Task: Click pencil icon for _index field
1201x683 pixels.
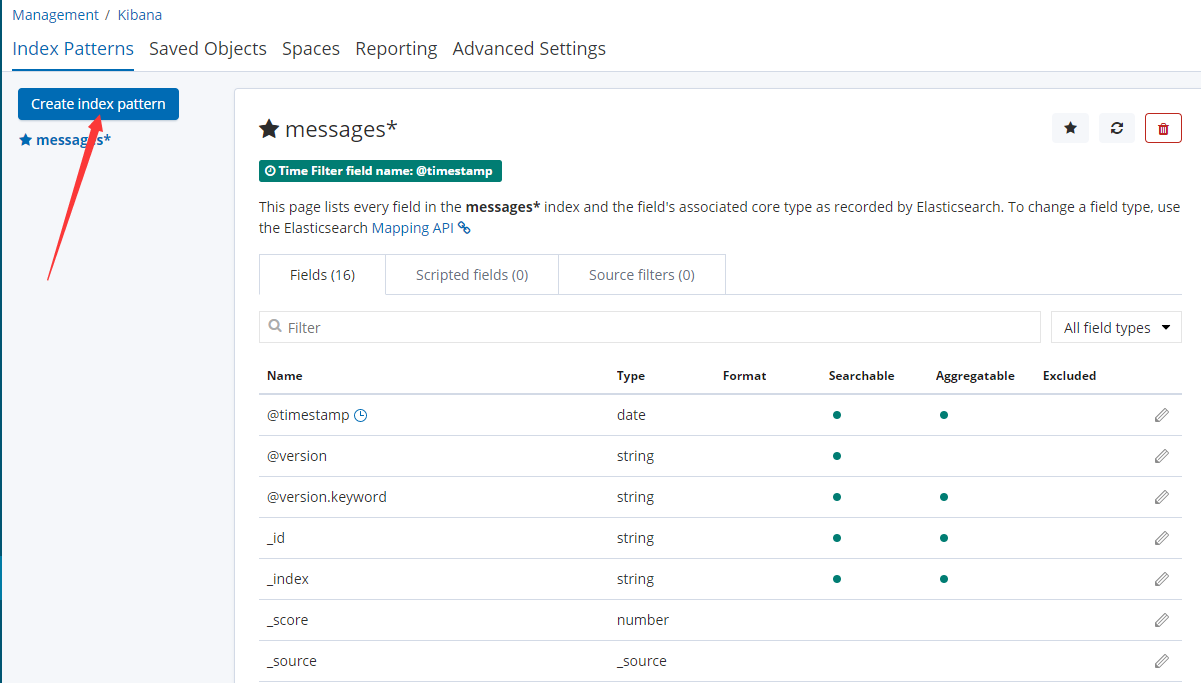Action: 1161,579
